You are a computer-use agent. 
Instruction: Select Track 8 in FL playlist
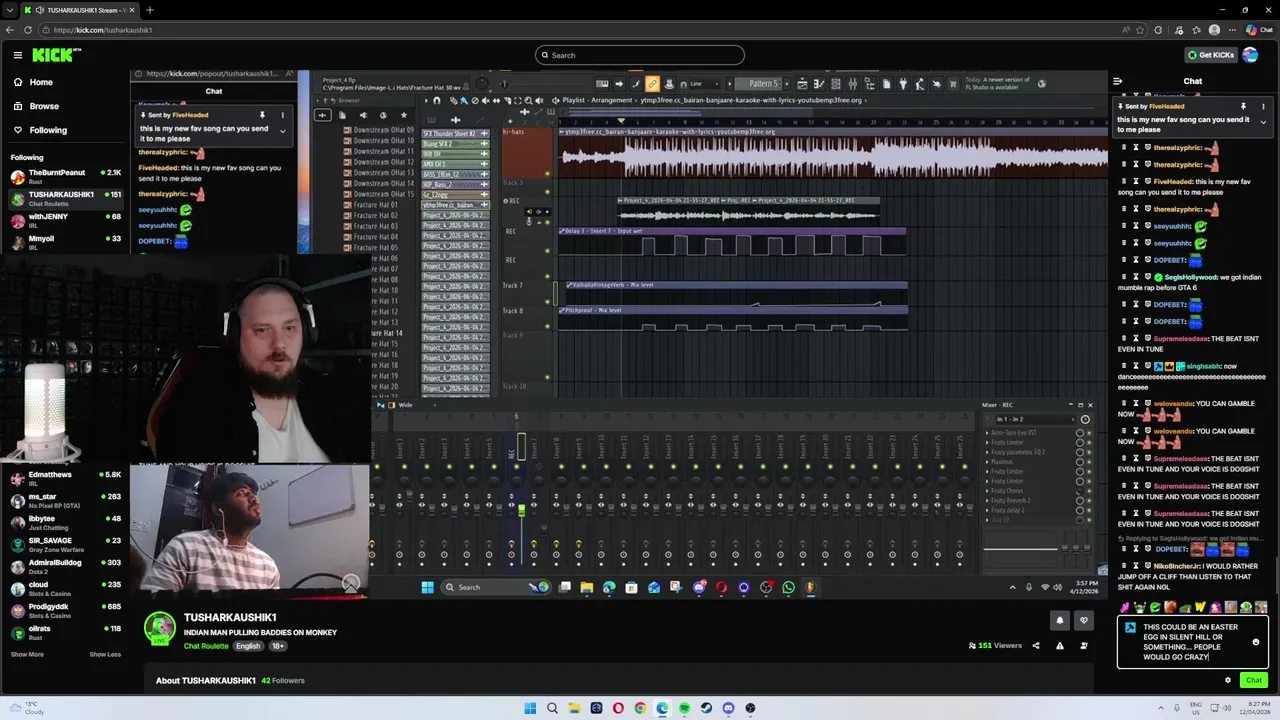[x=512, y=311]
